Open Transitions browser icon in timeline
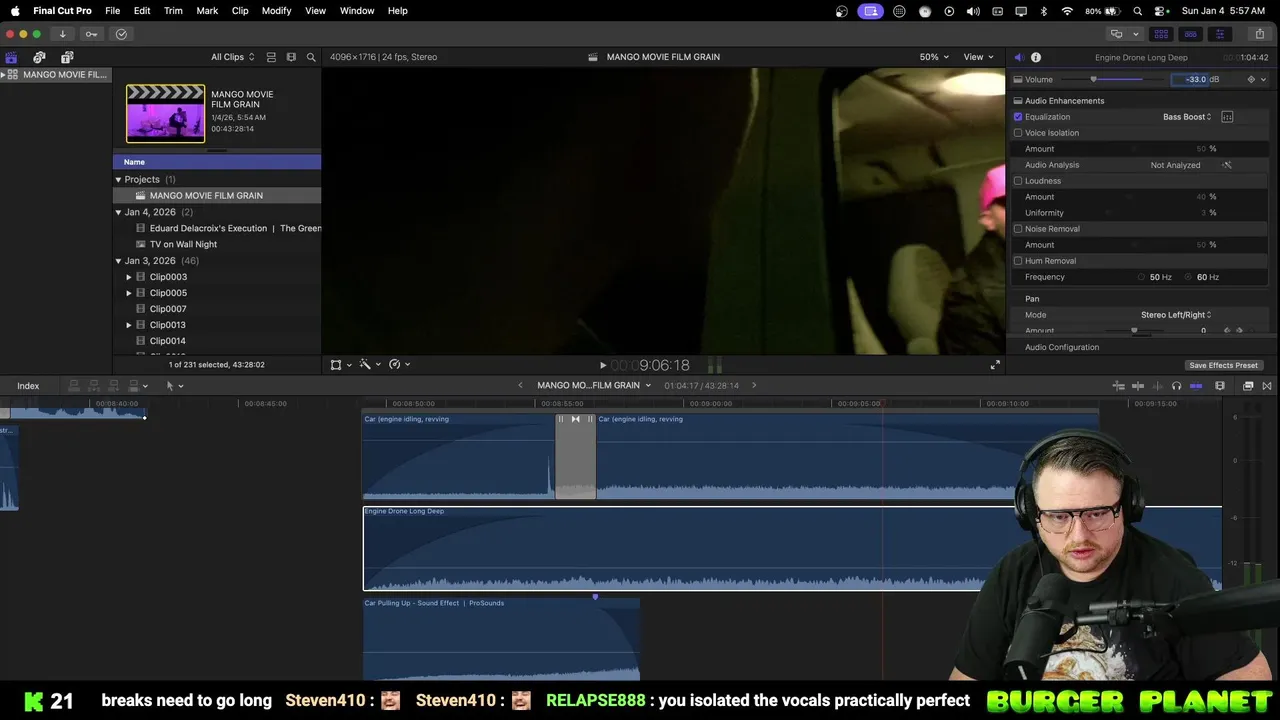Screen dimensions: 1280x720 coord(1267,386)
